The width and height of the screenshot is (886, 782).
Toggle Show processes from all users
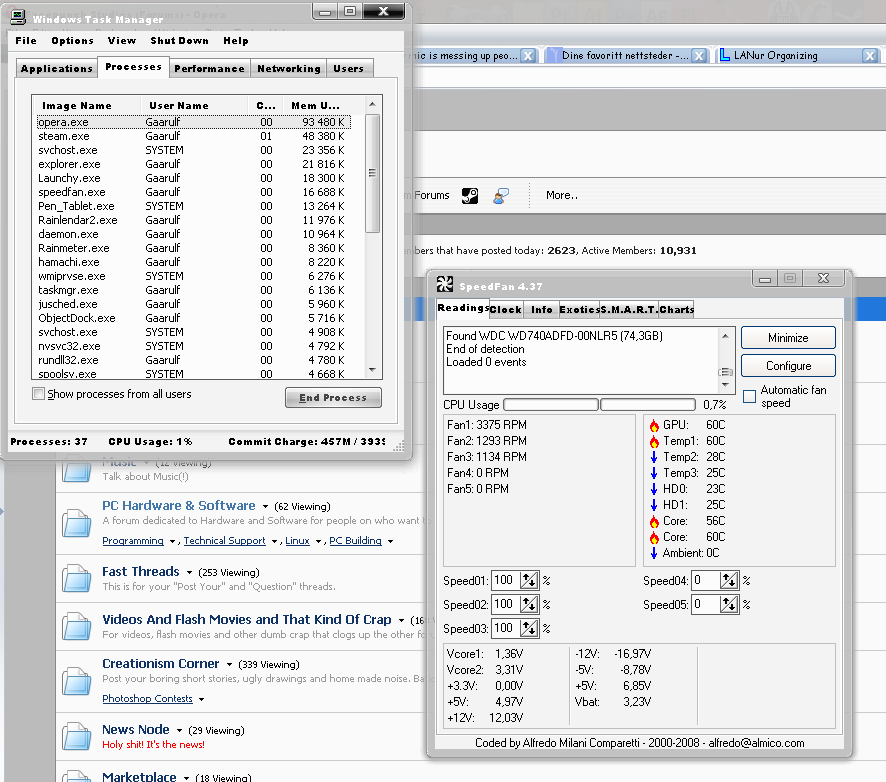(x=38, y=394)
